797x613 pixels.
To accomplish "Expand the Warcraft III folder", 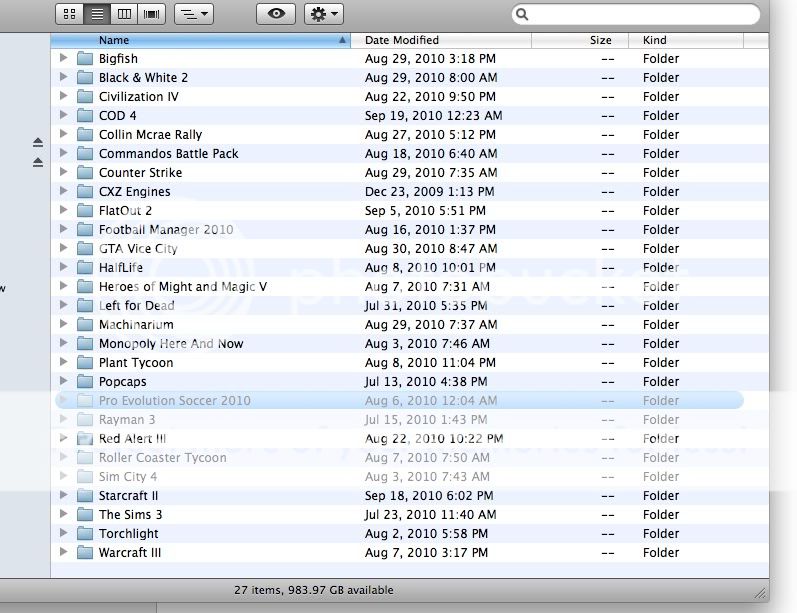I will click(x=63, y=551).
